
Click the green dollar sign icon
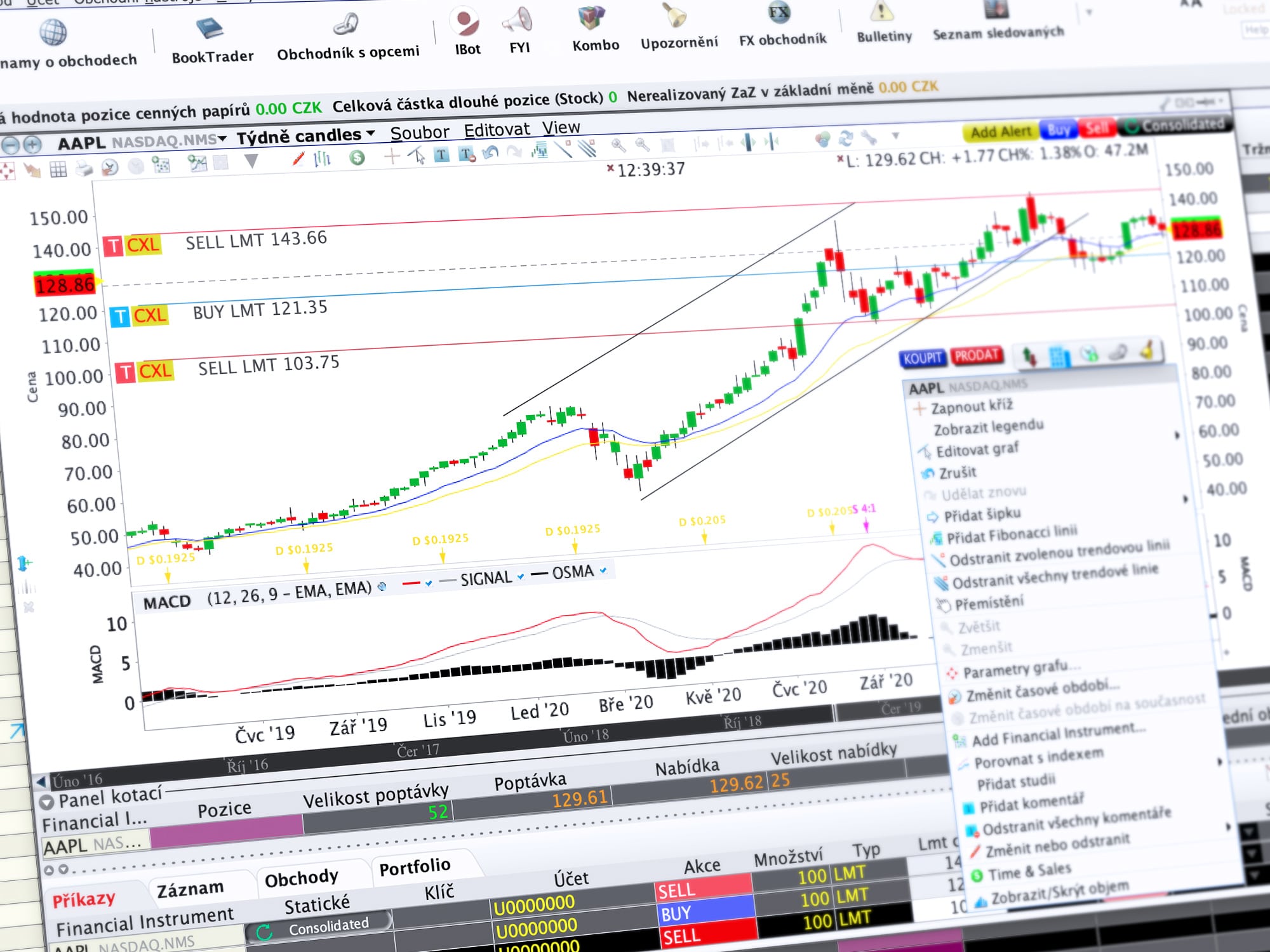(x=358, y=157)
